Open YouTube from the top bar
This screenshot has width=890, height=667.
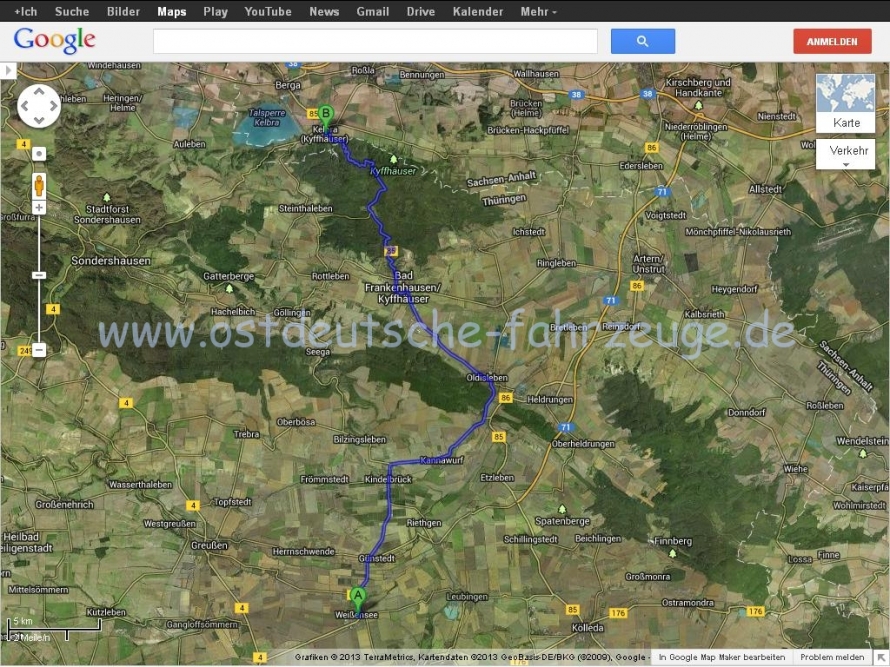pyautogui.click(x=268, y=11)
